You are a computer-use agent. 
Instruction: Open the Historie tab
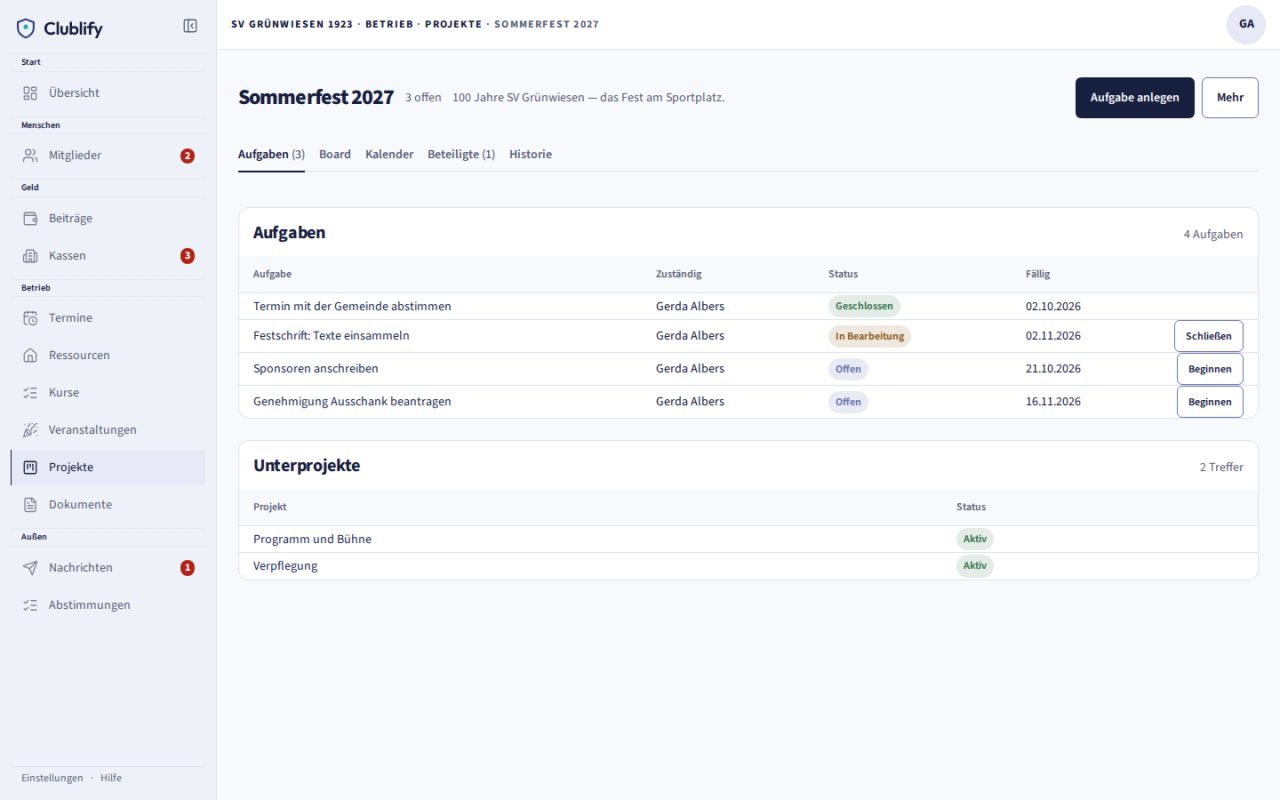tap(530, 155)
